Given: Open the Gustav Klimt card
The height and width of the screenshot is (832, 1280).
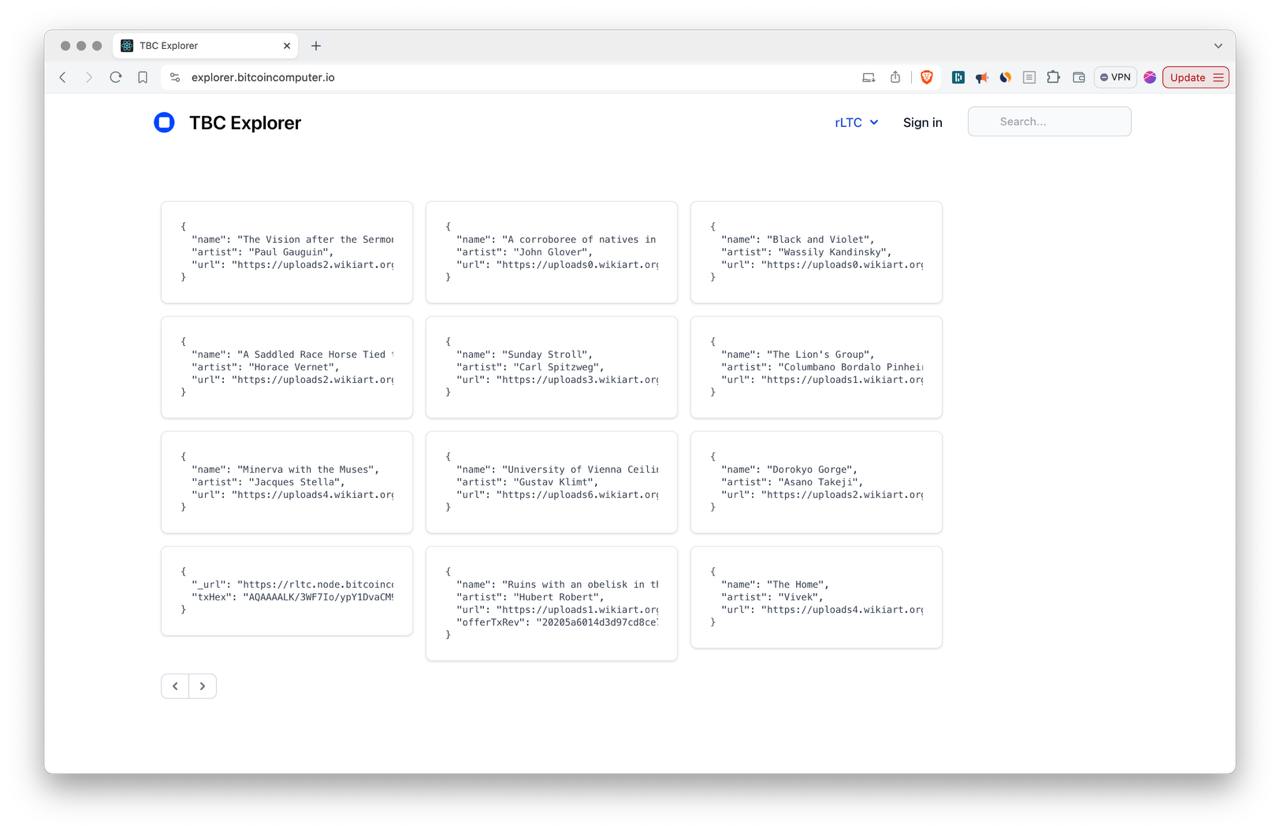Looking at the screenshot, I should (551, 482).
